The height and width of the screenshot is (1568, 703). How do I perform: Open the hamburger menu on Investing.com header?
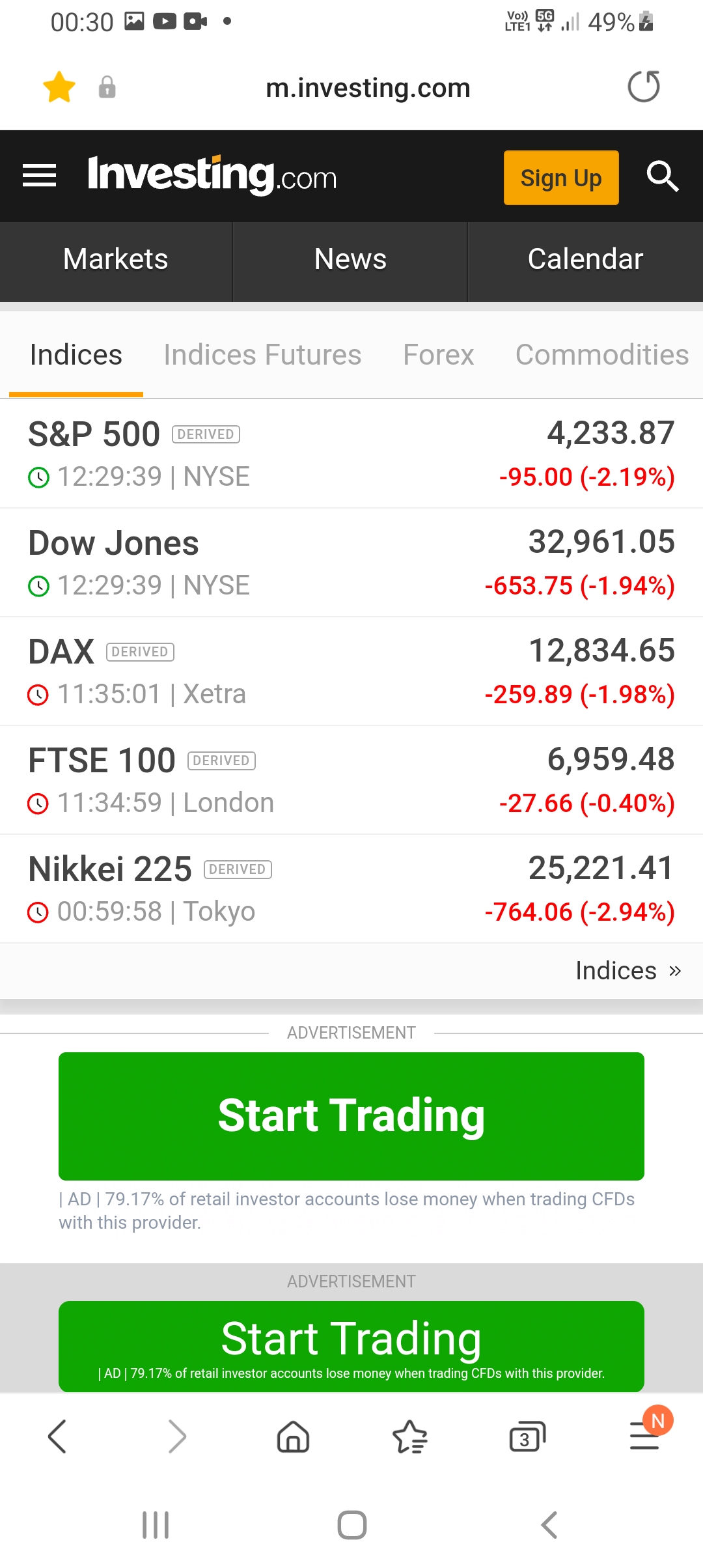coord(39,176)
